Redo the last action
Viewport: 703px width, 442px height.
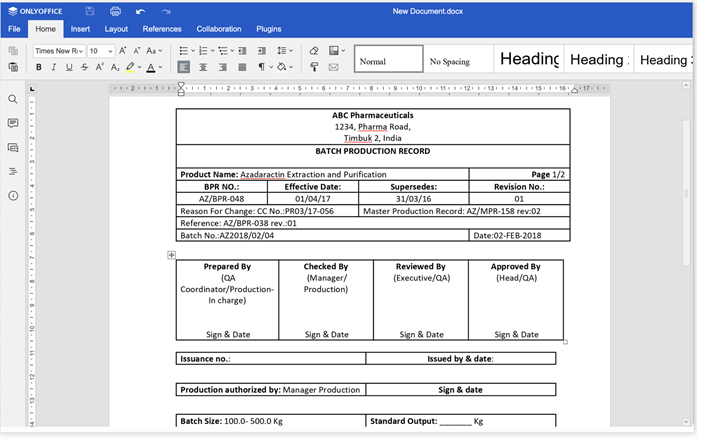click(x=166, y=12)
